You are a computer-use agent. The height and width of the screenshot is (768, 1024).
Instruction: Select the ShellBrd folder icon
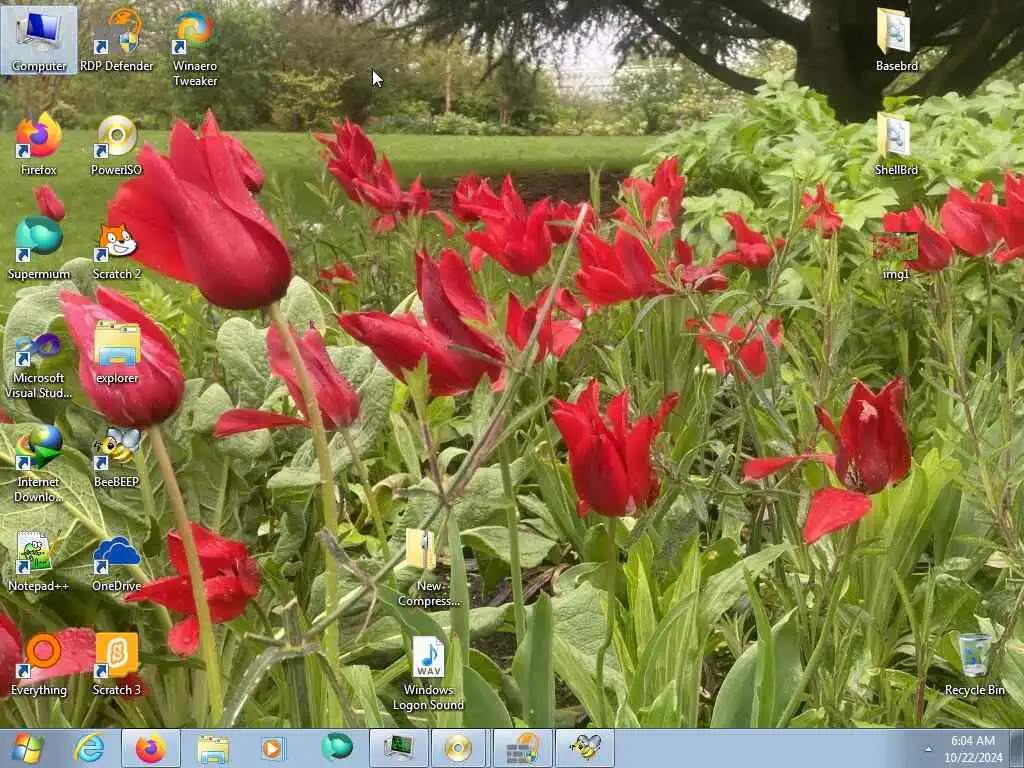pos(896,144)
